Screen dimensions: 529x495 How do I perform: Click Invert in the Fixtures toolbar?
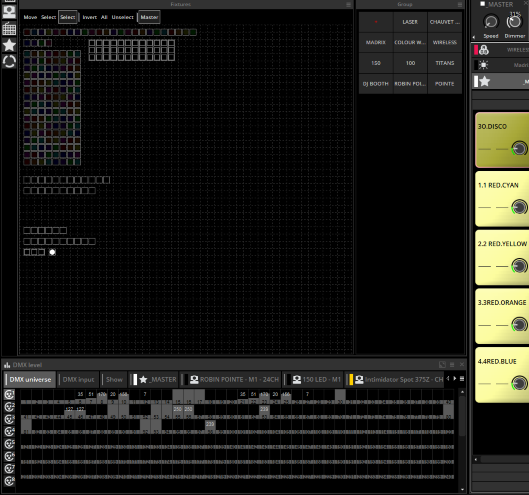(x=89, y=17)
